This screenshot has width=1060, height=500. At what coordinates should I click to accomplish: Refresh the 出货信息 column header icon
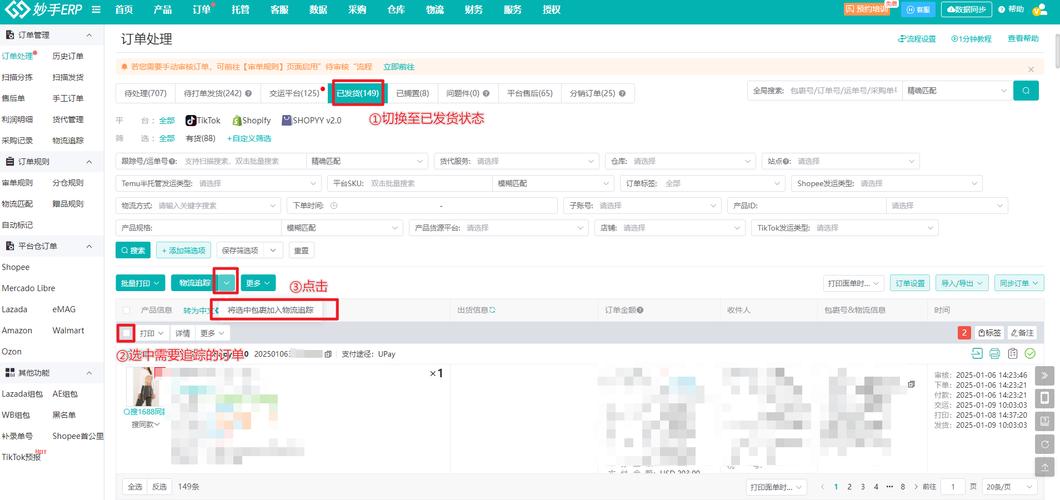point(493,310)
